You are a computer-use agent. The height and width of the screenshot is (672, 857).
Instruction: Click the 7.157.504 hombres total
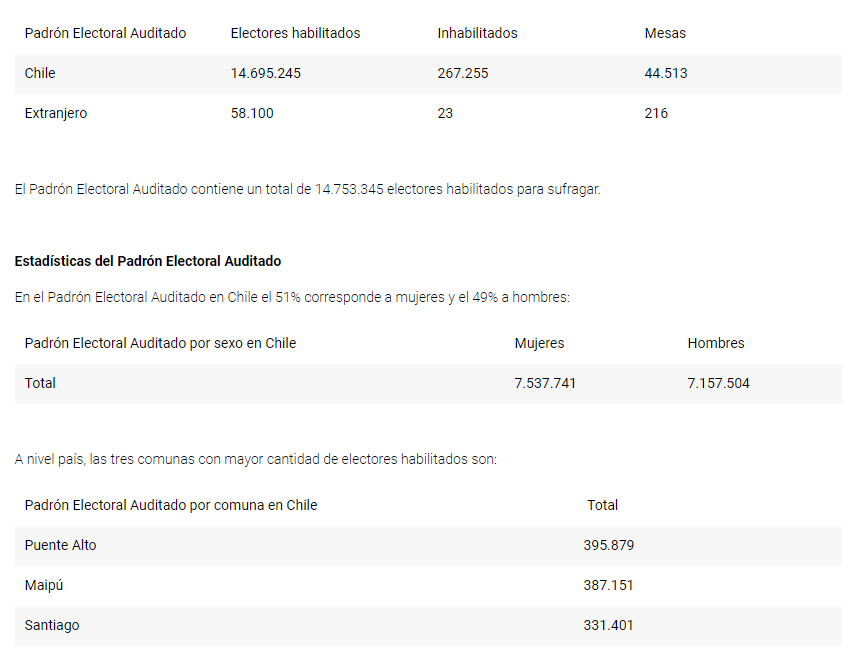(x=718, y=383)
